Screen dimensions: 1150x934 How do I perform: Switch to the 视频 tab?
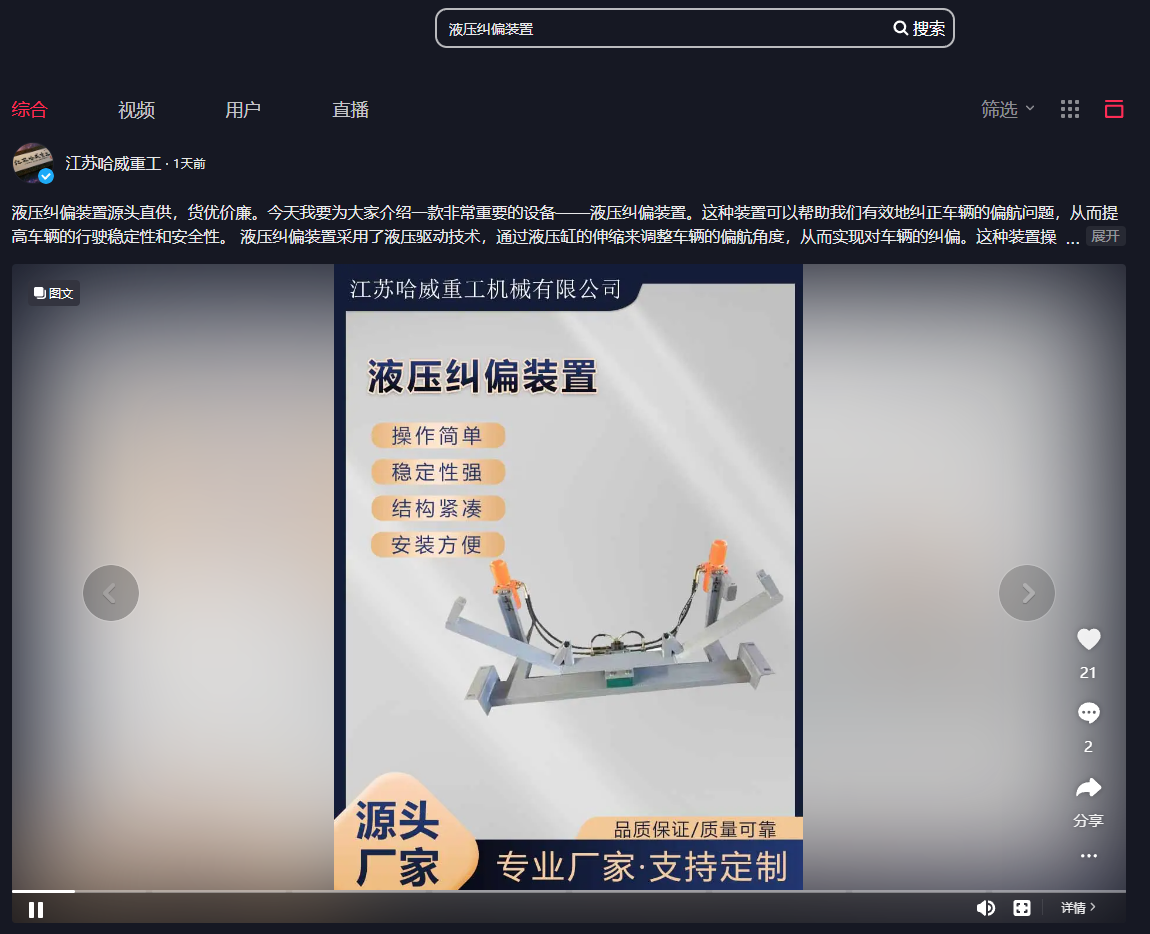[136, 110]
